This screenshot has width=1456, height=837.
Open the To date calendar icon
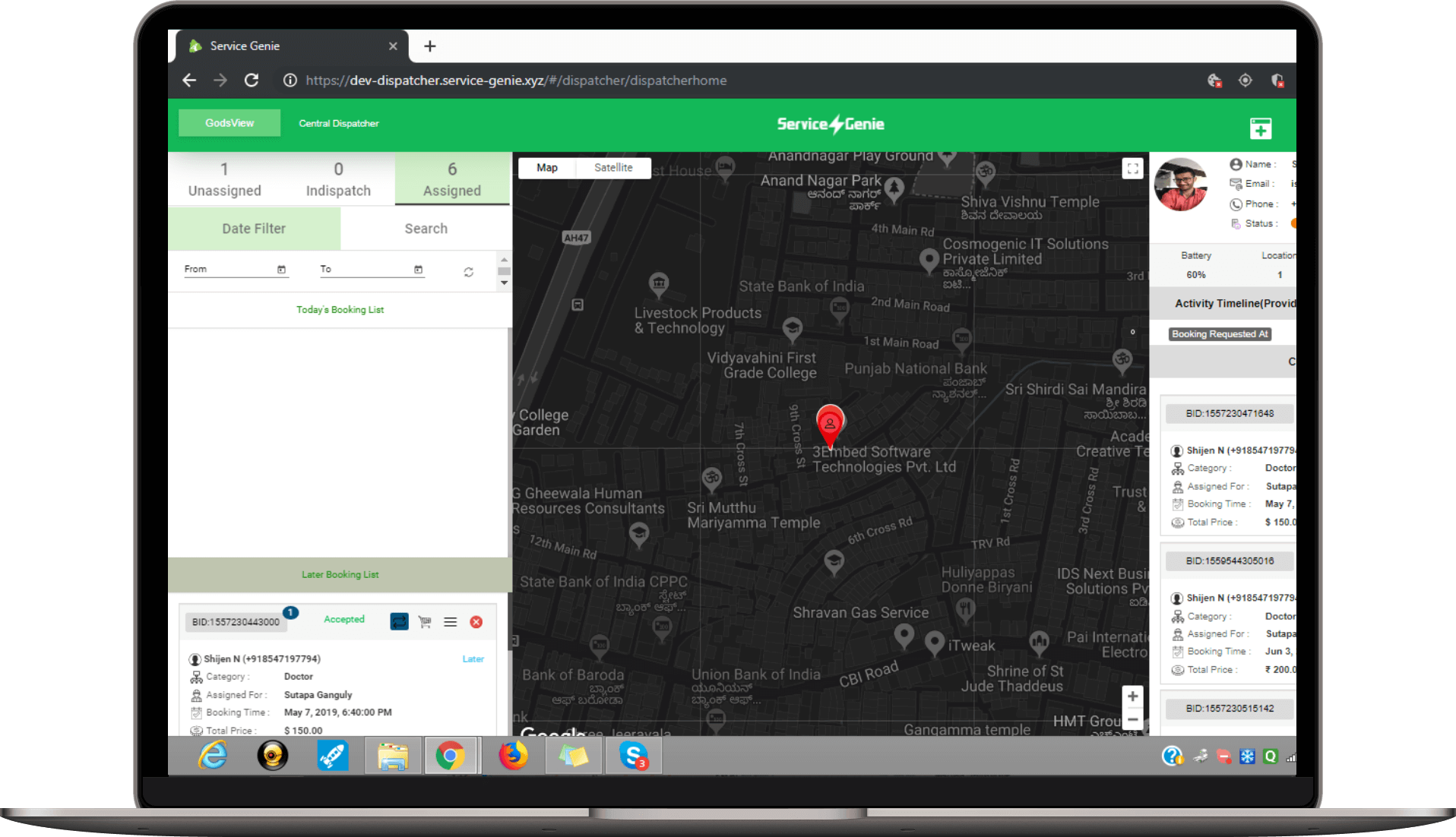pos(418,270)
